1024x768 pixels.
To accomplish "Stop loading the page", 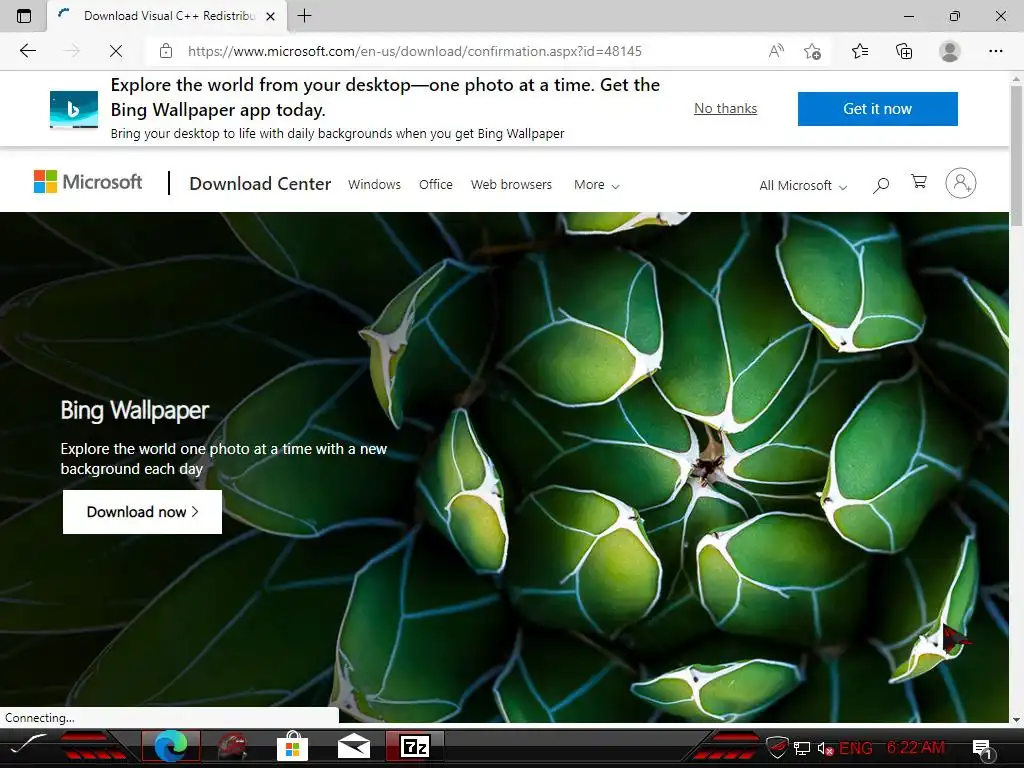I will pyautogui.click(x=116, y=51).
